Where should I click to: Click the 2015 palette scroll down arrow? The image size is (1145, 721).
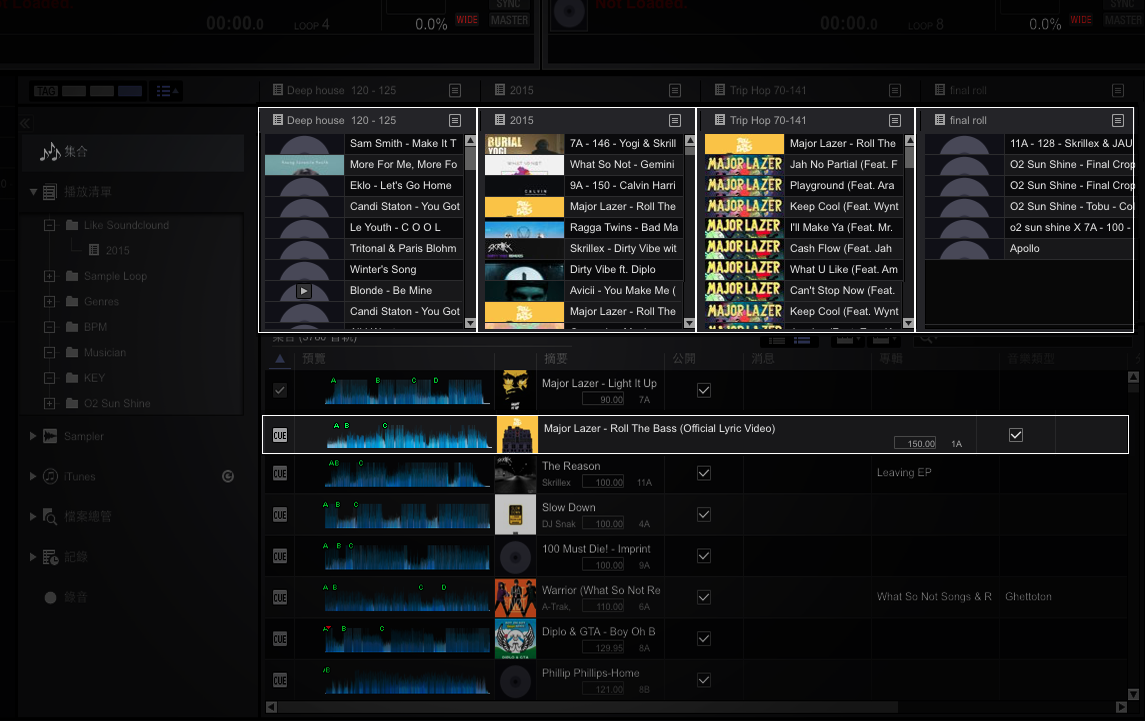pos(689,323)
